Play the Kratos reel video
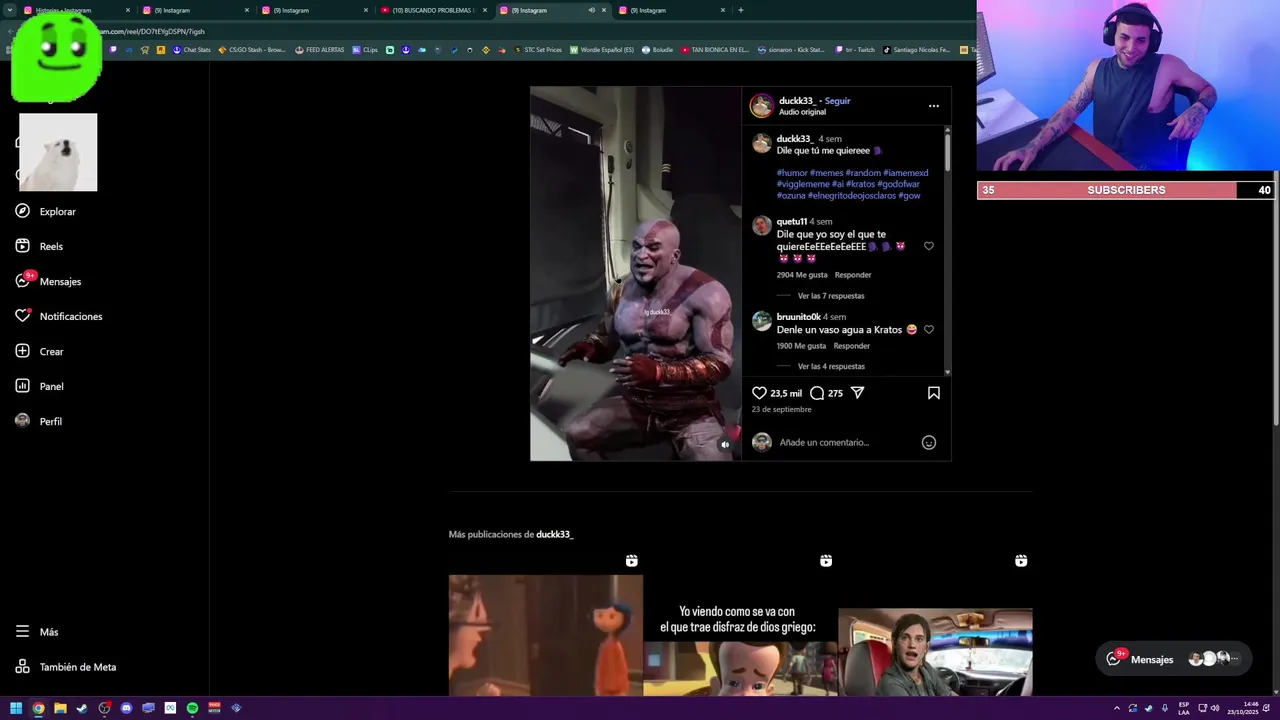 click(636, 273)
